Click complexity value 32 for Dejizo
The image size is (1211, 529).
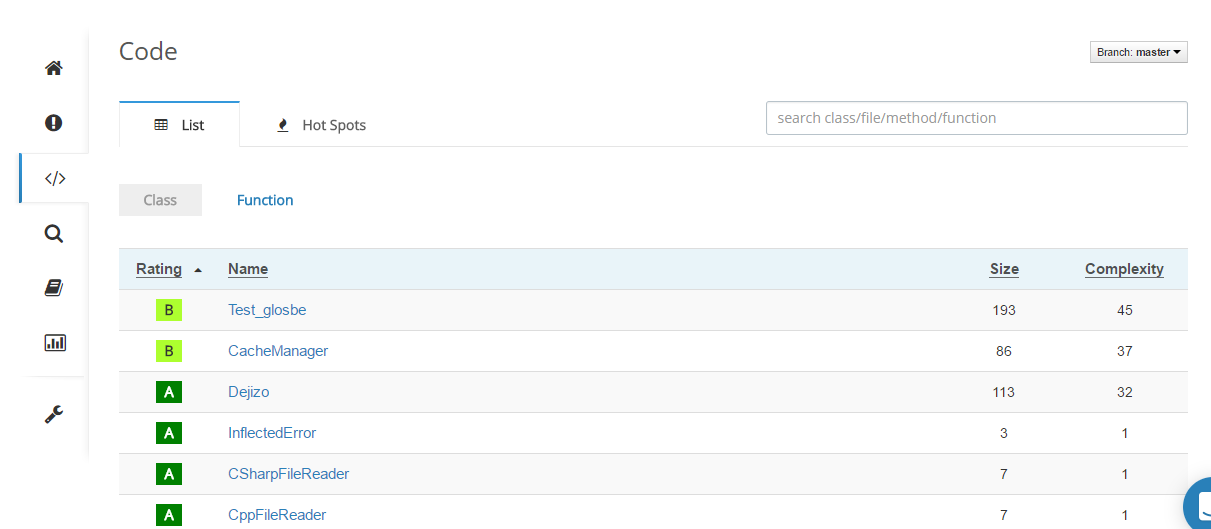pyautogui.click(x=1125, y=392)
